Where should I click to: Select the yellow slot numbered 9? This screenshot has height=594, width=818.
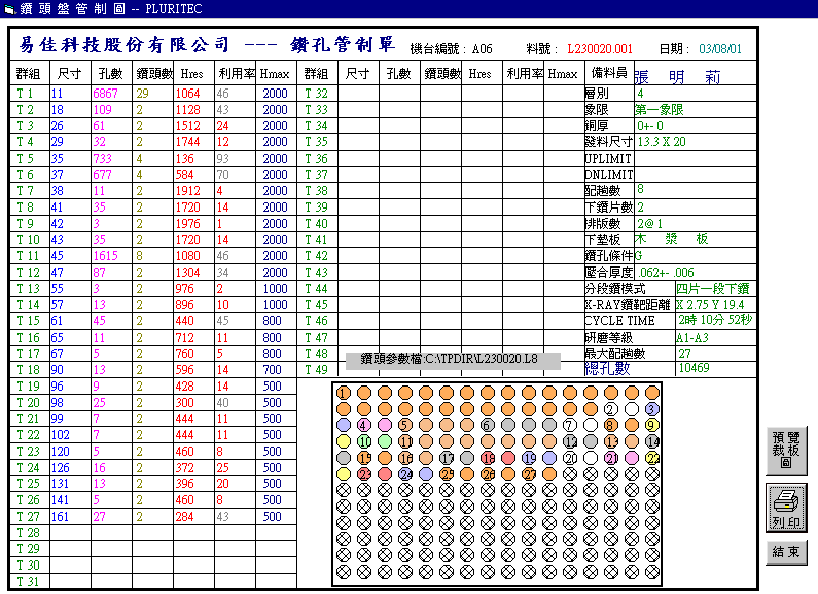(652, 425)
